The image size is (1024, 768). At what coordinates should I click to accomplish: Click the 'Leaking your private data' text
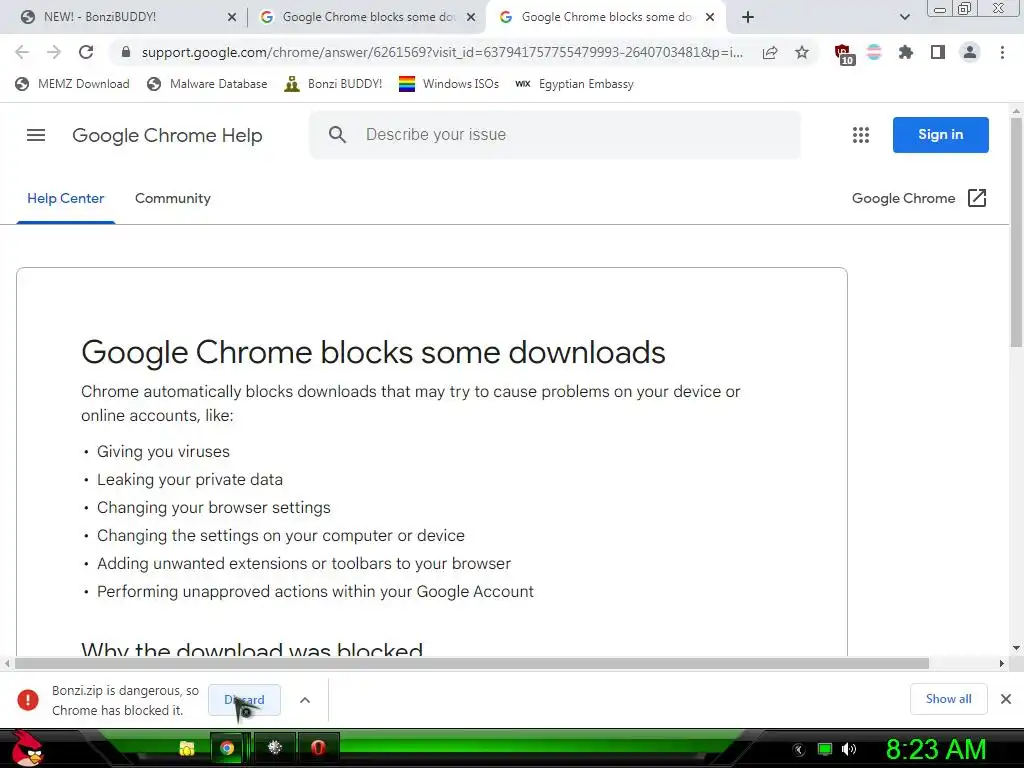190,479
